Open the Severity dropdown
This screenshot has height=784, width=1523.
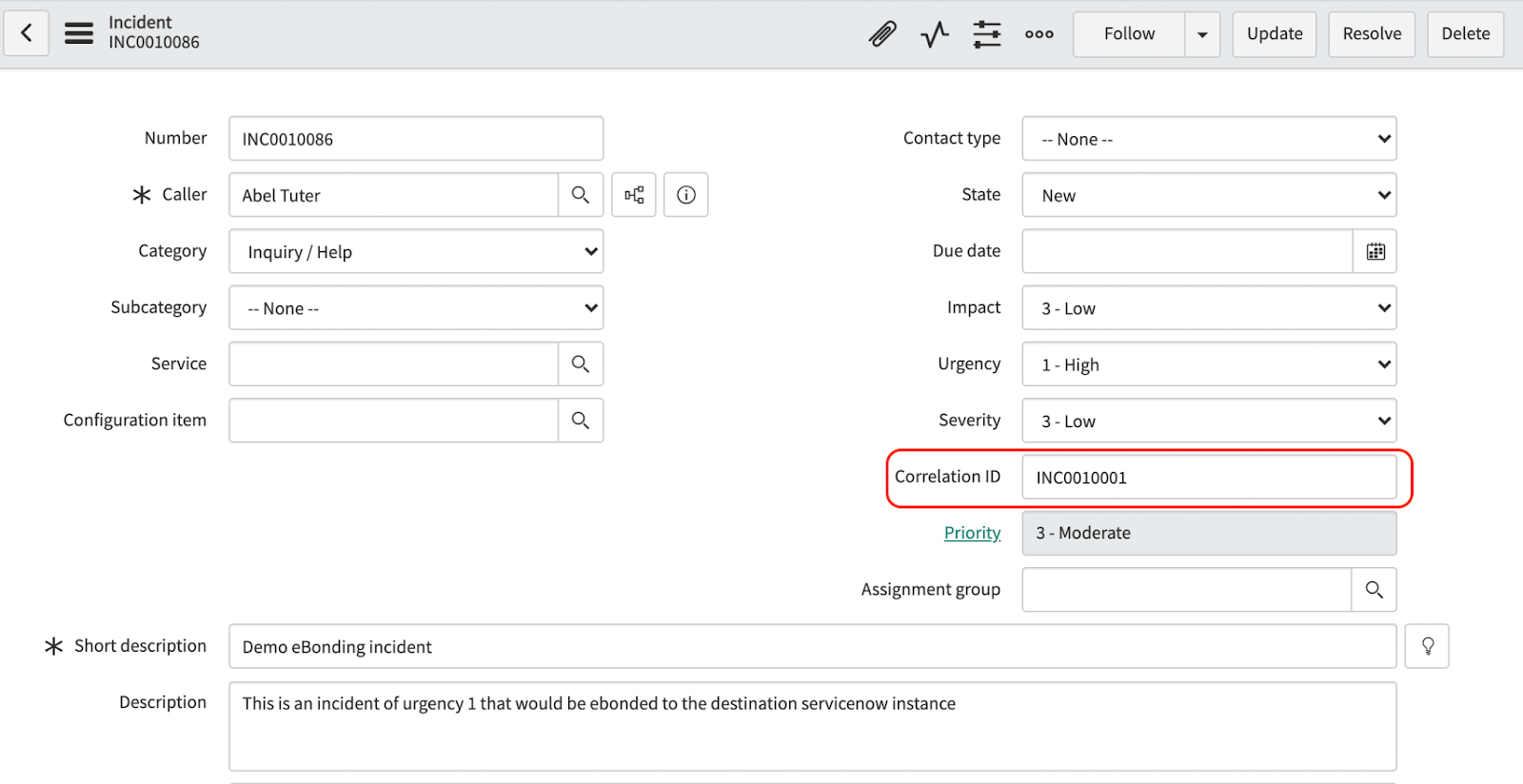(x=1210, y=420)
